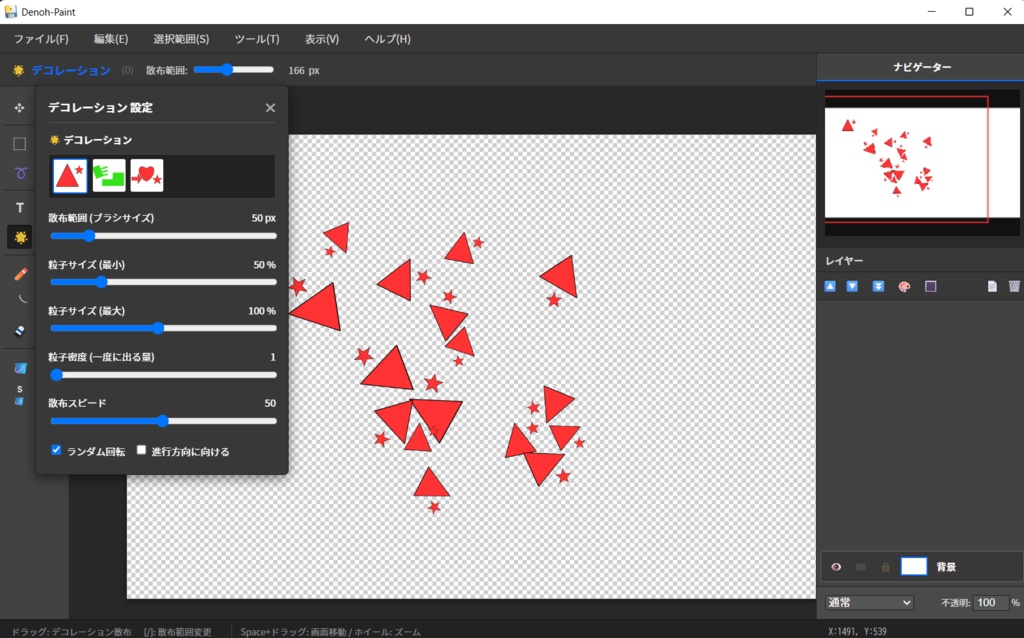Enable the 進行方向に向ける checkbox
The image size is (1024, 638).
141,450
